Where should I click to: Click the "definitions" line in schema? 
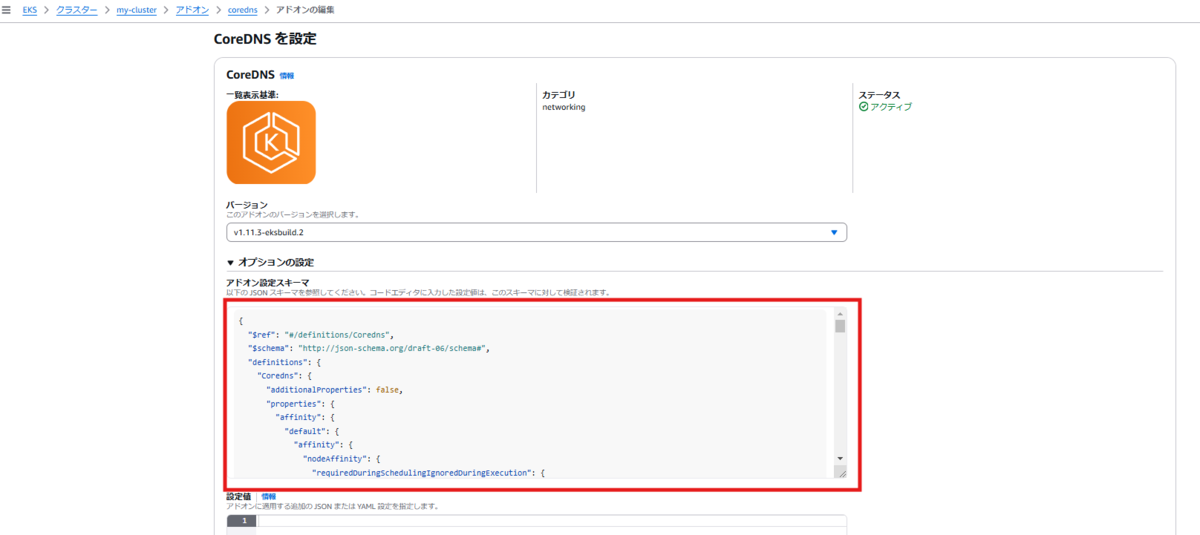(x=284, y=362)
